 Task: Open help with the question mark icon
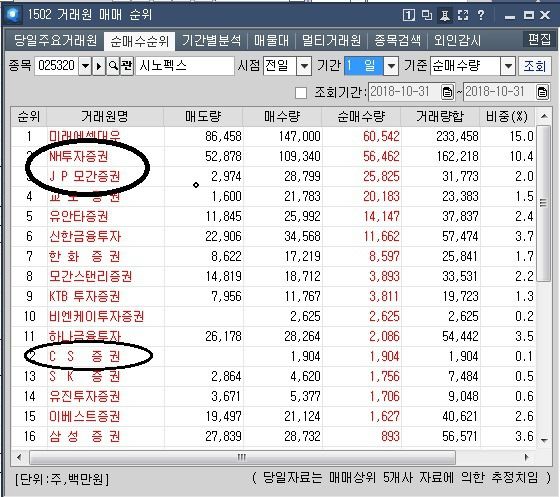(x=481, y=15)
